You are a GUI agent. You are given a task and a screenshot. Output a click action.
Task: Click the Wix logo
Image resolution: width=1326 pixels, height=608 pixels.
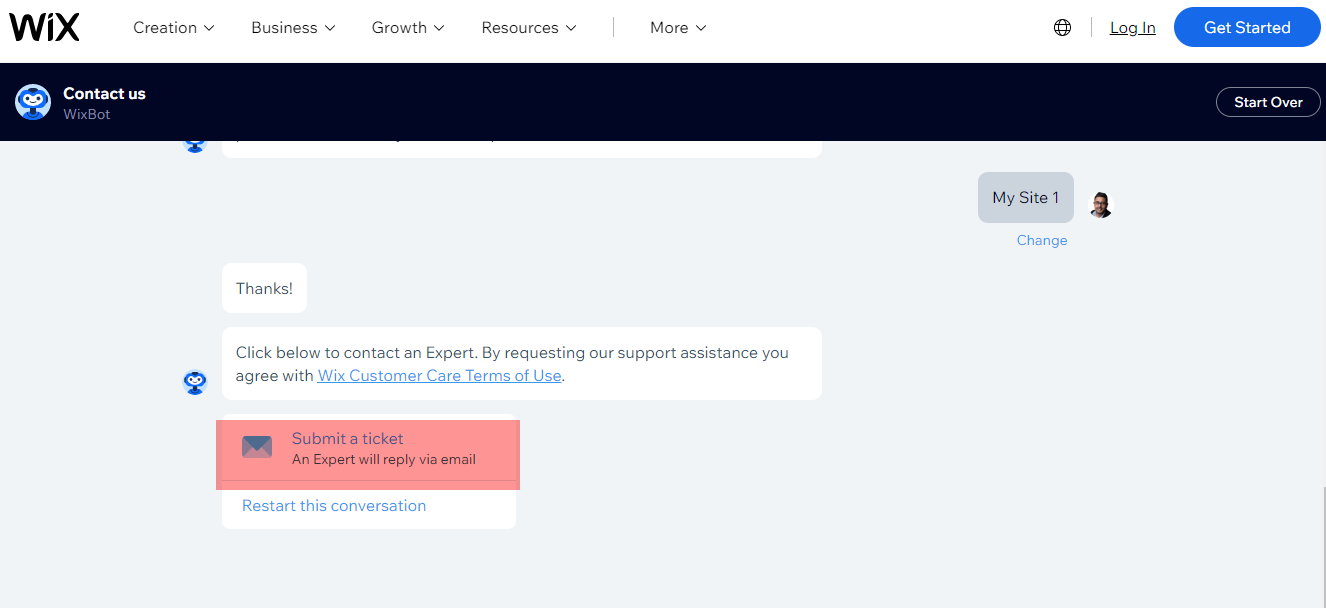(x=44, y=27)
